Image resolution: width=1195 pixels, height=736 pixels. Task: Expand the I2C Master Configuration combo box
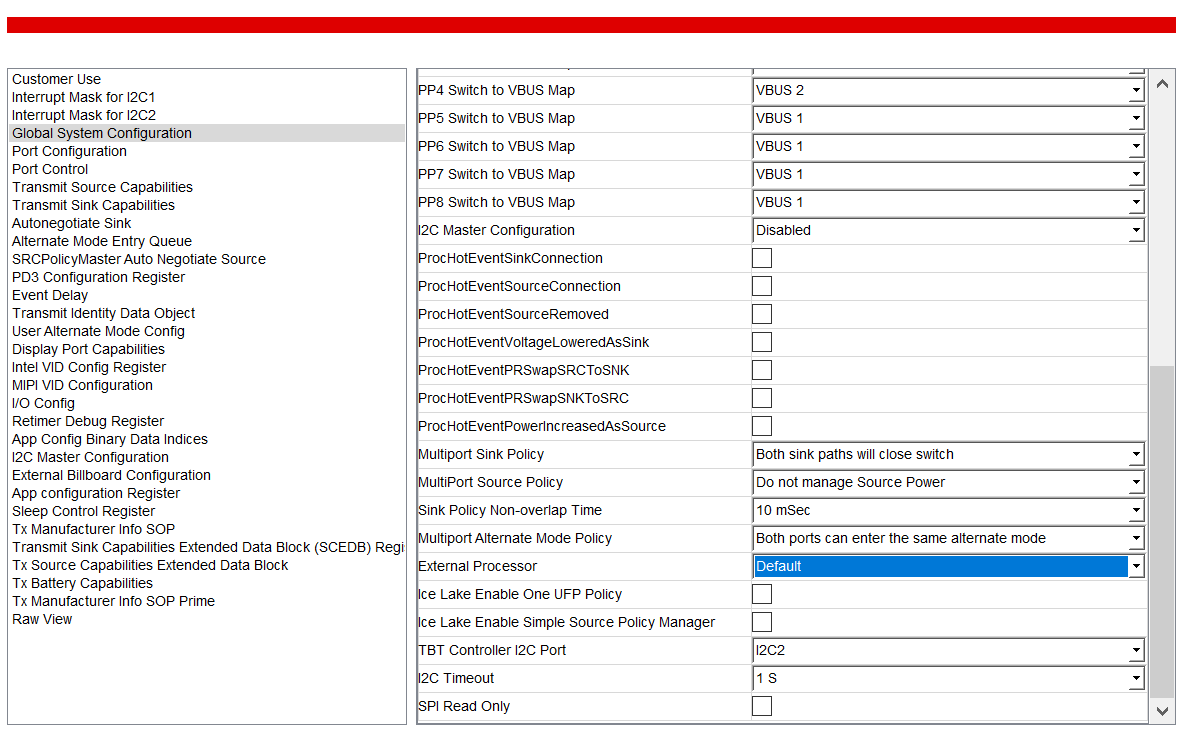click(x=948, y=230)
